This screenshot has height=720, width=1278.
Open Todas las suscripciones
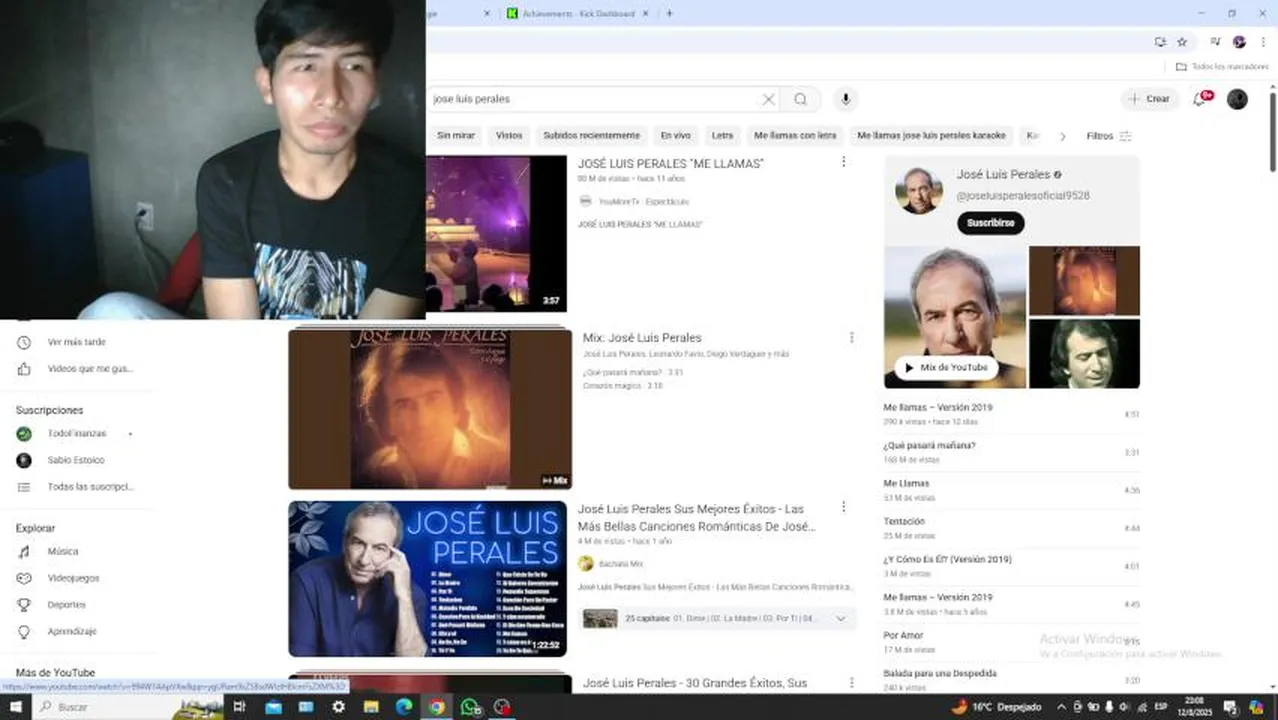click(76, 487)
